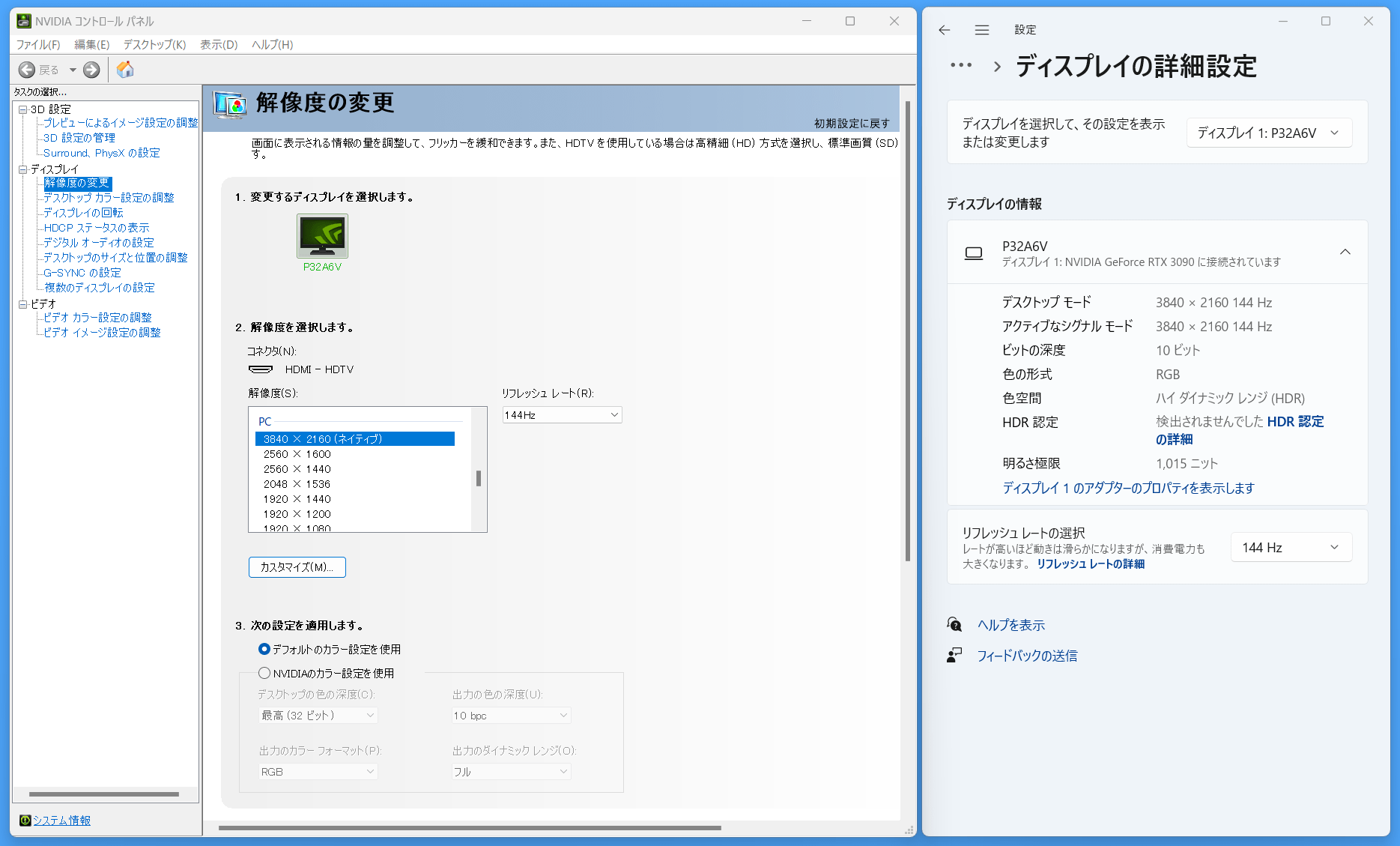Open ディスプレイの回転 in task tree
The image size is (1400, 846).
tap(83, 213)
